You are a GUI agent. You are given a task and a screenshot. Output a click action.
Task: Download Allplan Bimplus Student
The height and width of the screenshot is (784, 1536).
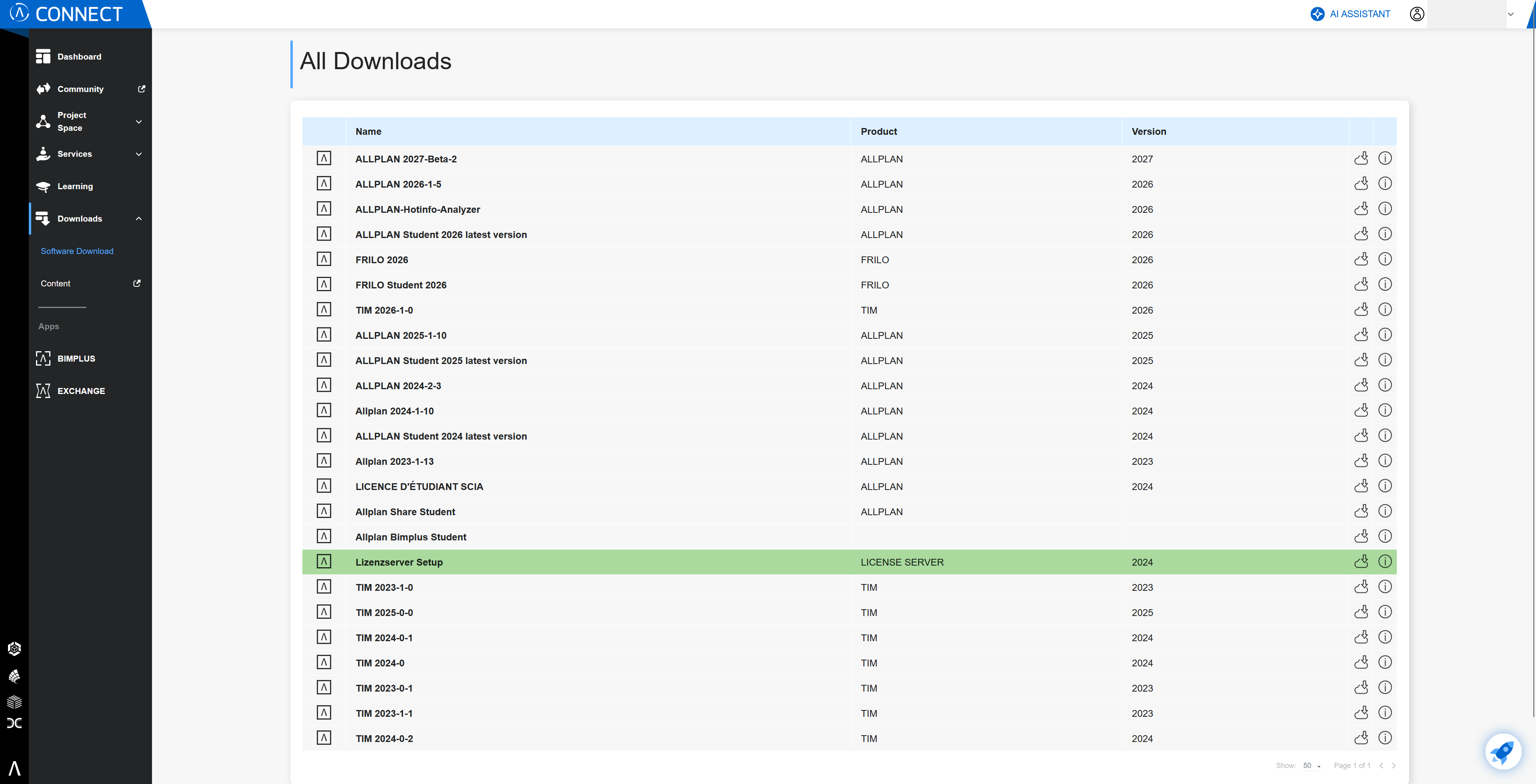[x=1361, y=536]
